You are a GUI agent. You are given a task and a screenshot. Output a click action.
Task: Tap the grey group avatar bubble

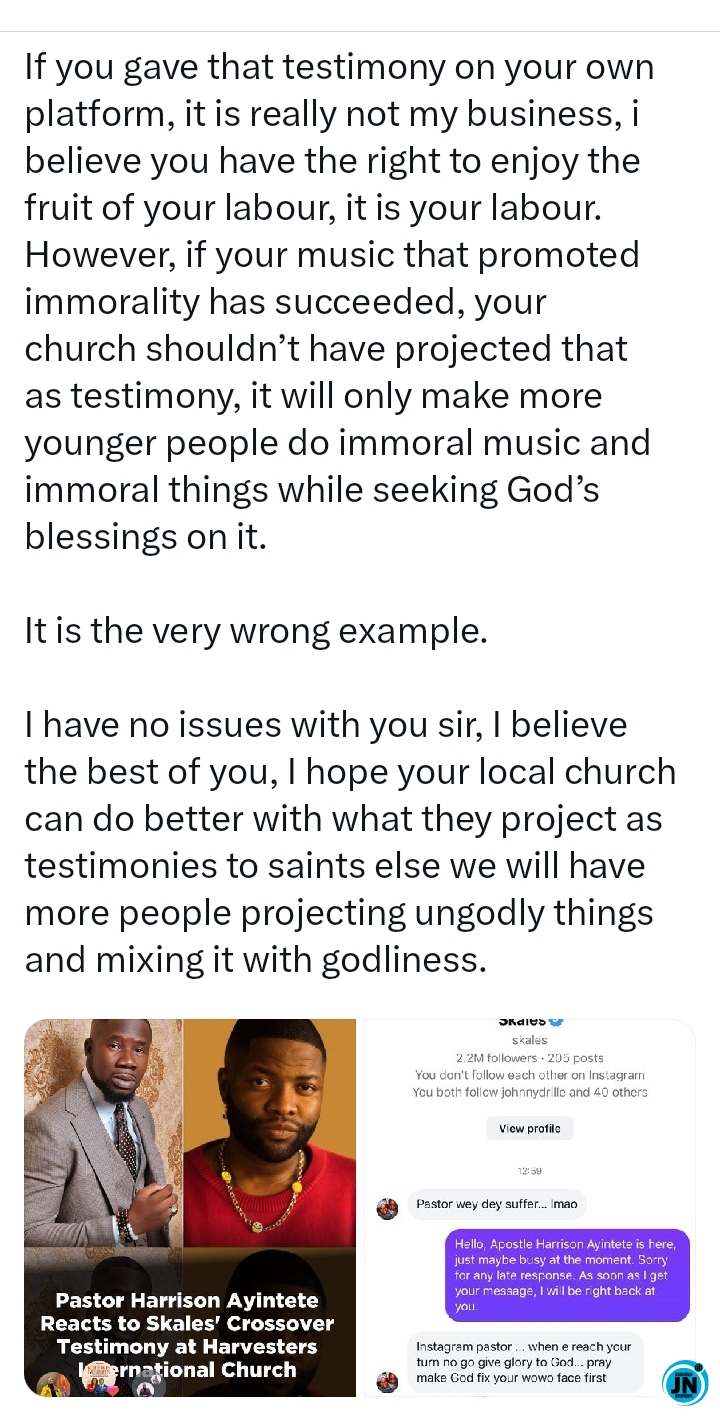click(x=148, y=1384)
